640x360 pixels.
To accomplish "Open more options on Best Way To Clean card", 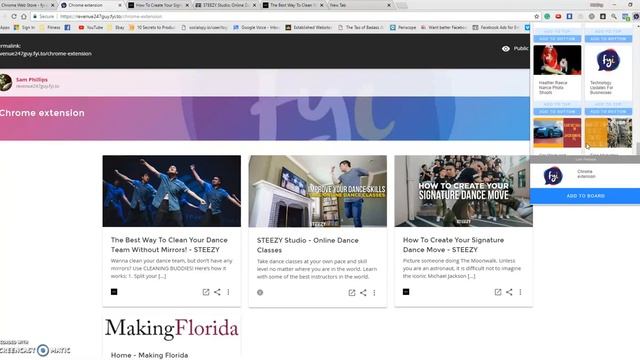I will pos(228,292).
